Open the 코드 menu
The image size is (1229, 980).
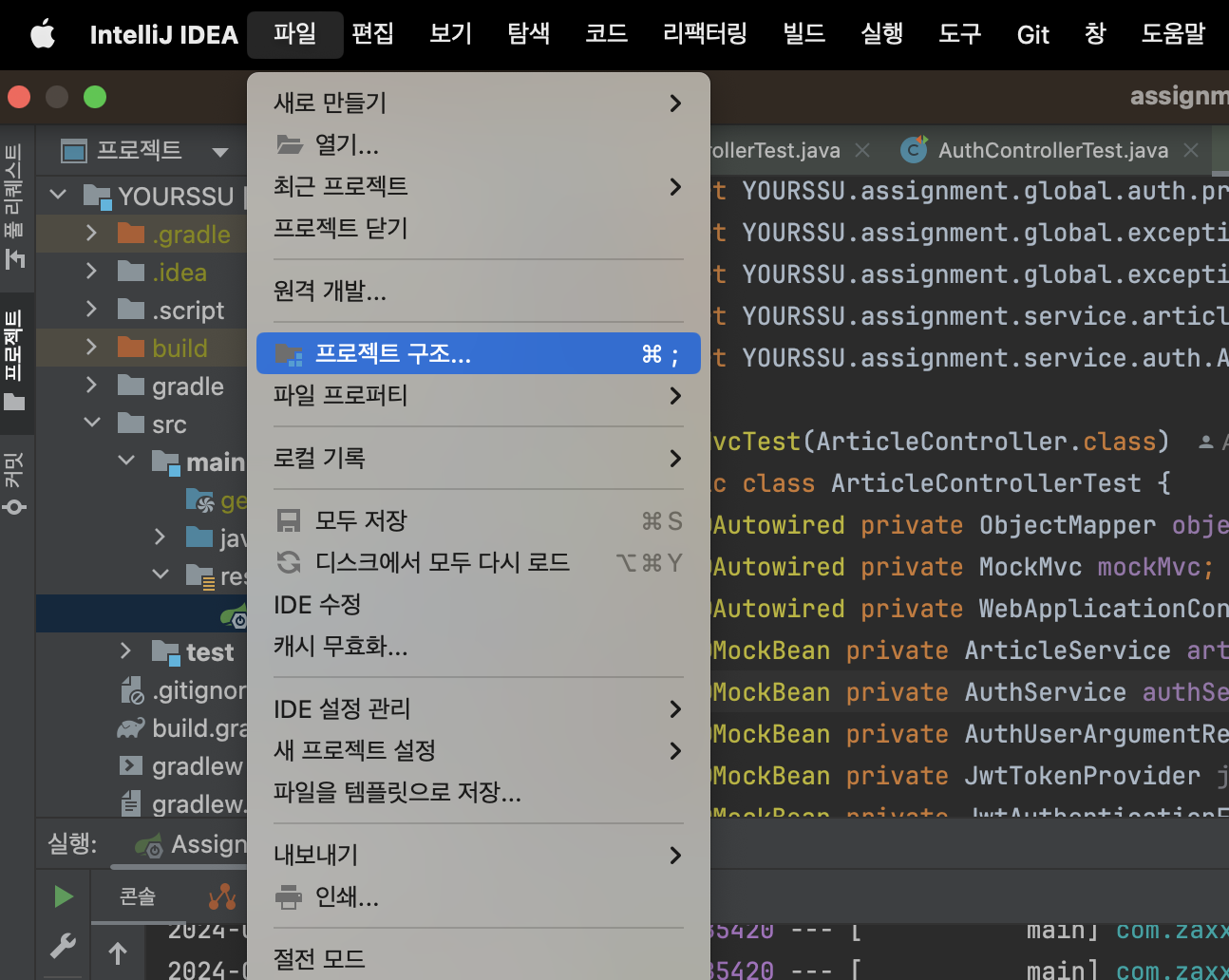pos(606,35)
